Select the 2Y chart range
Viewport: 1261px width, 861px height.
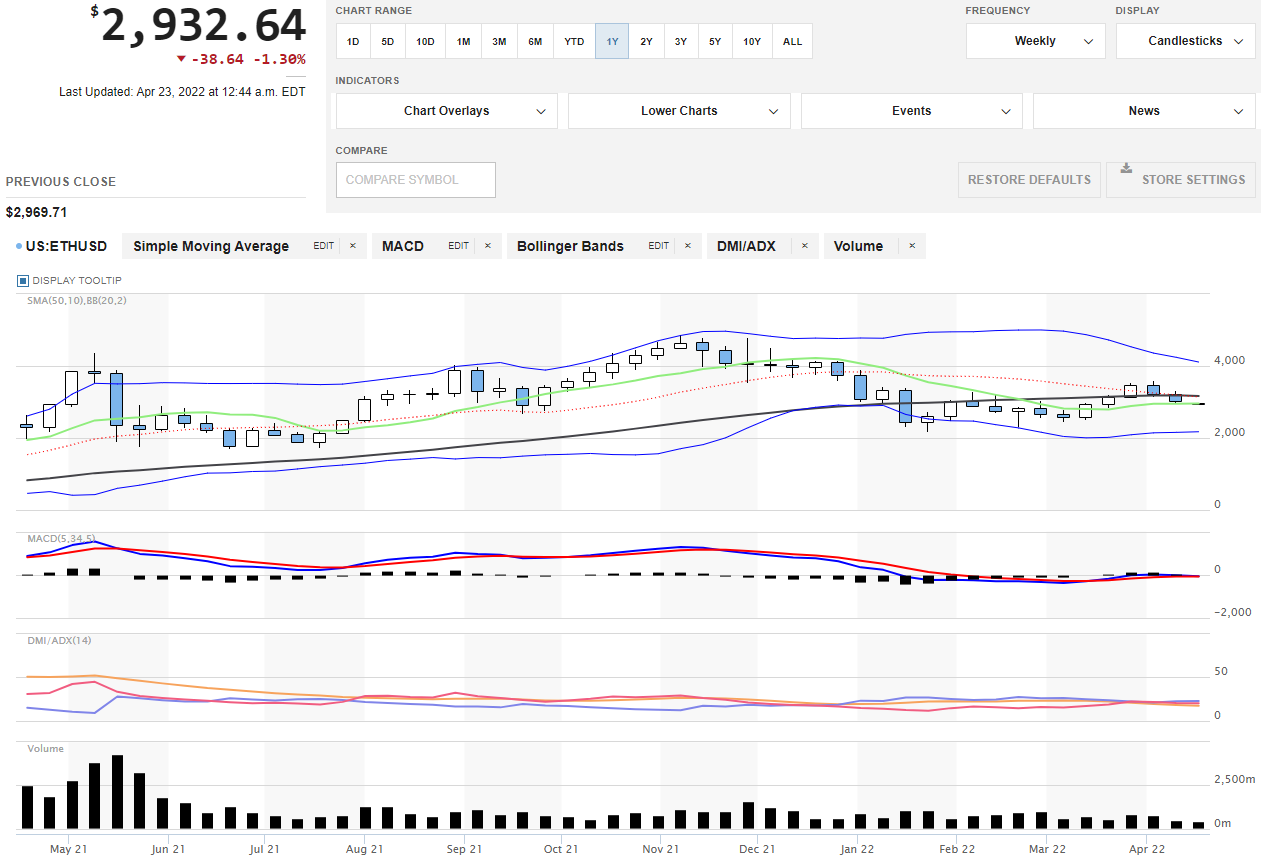pyautogui.click(x=646, y=42)
